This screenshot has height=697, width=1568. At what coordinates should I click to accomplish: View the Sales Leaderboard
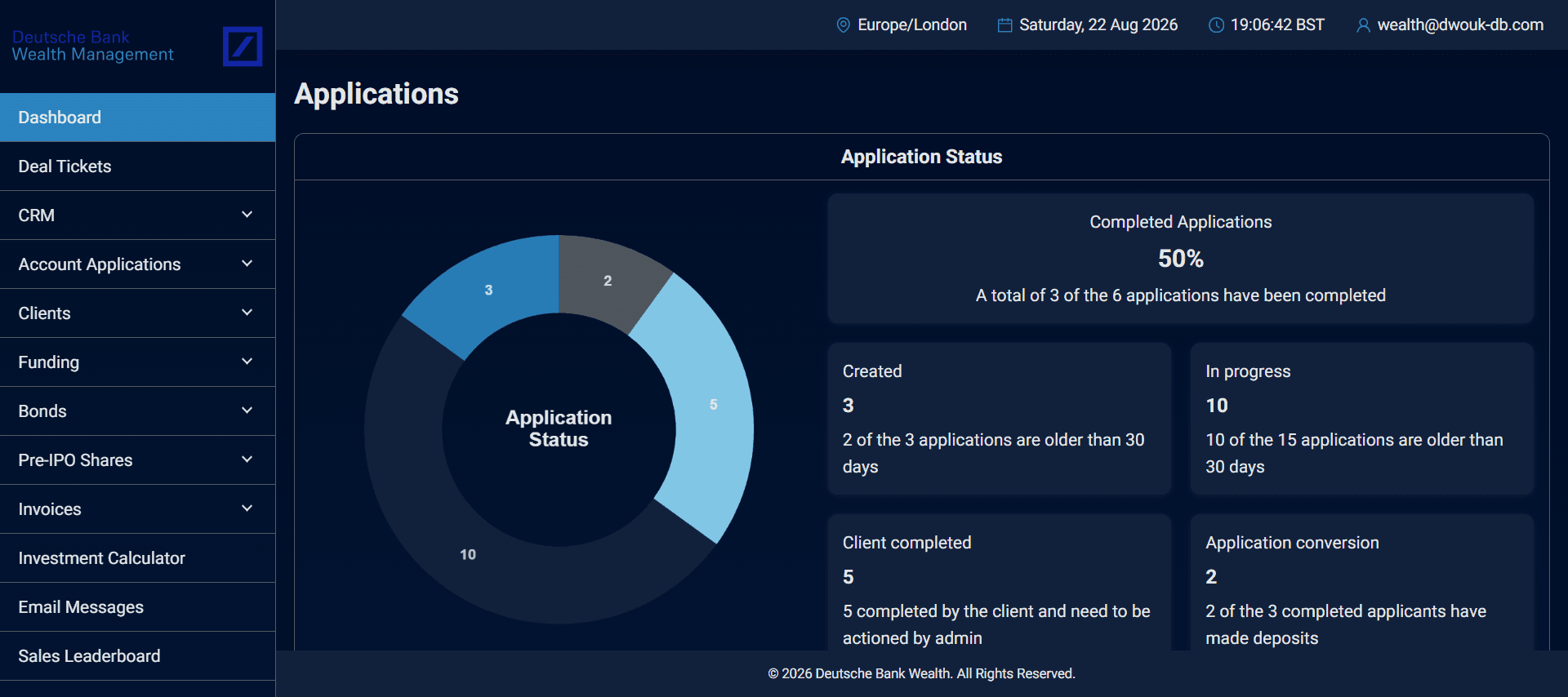pyautogui.click(x=137, y=656)
